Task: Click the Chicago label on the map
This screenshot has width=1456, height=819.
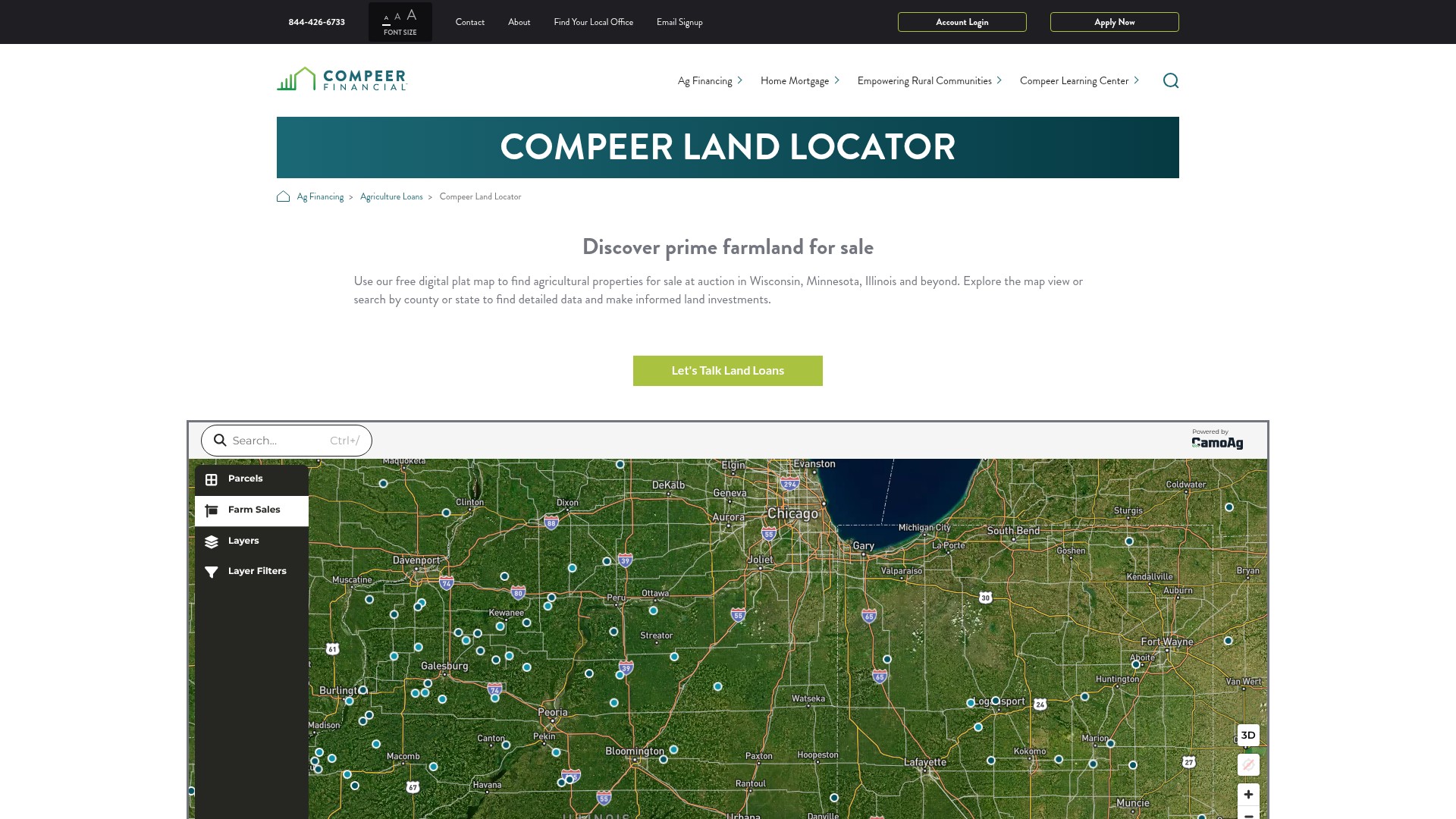Action: tap(792, 513)
